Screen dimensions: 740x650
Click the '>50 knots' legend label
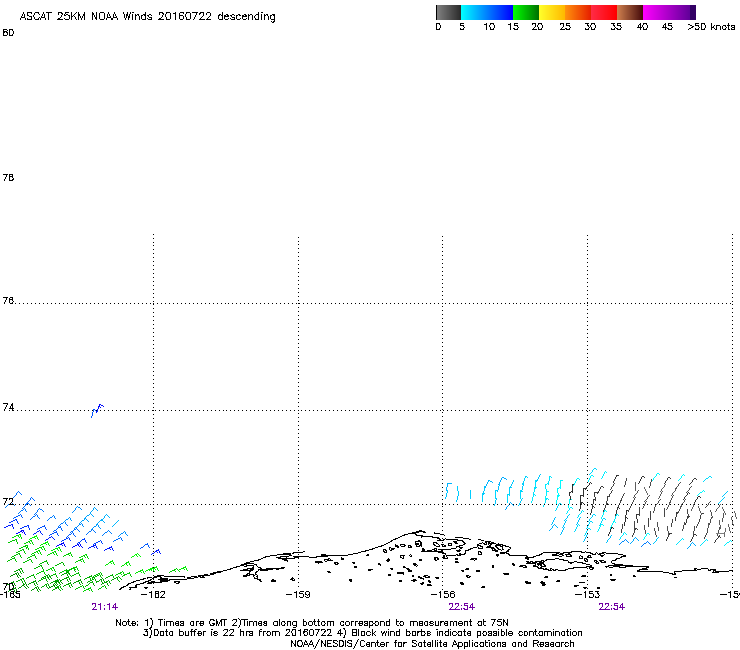tap(711, 27)
